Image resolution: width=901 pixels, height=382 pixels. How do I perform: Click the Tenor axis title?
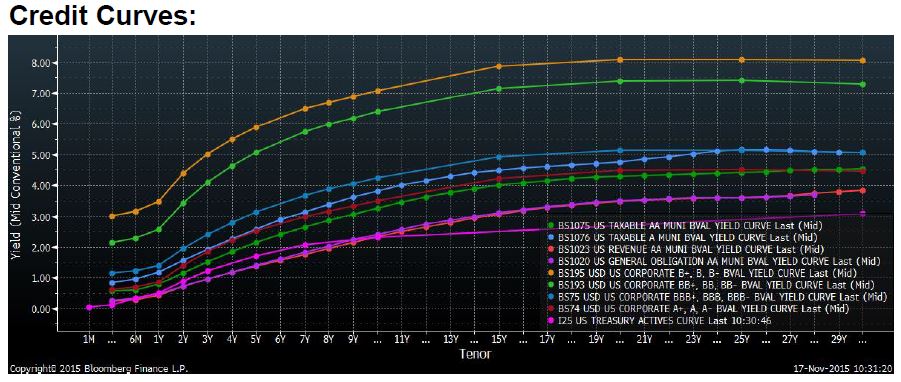475,354
